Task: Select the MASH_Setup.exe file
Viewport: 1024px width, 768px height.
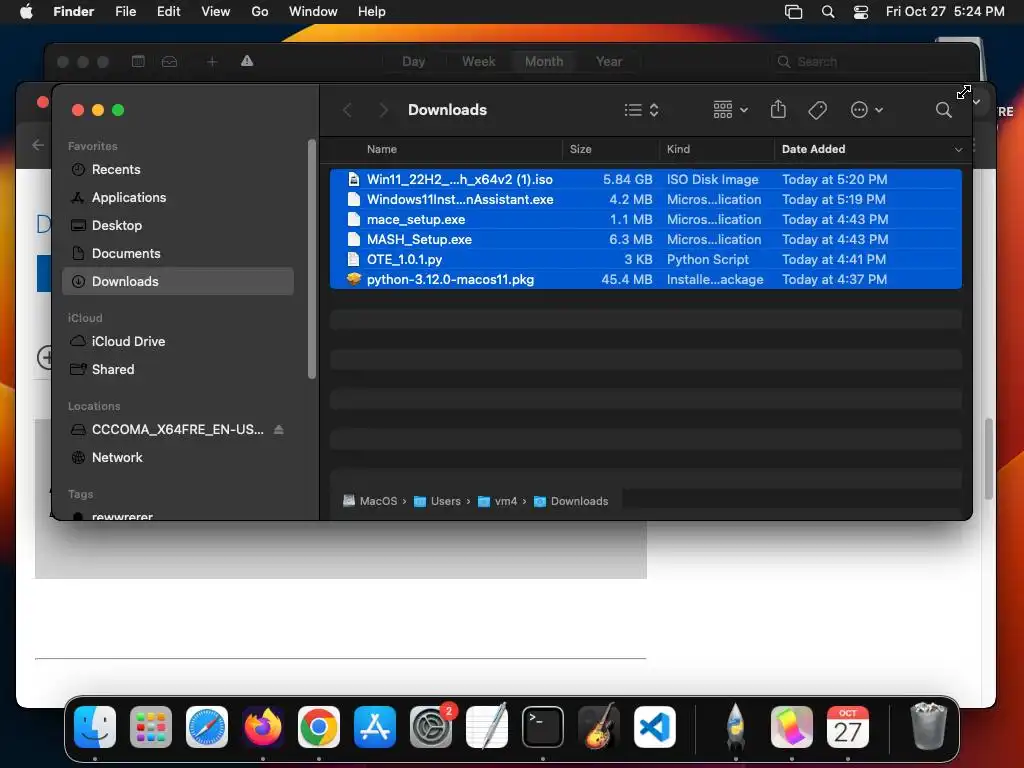Action: tap(646, 239)
